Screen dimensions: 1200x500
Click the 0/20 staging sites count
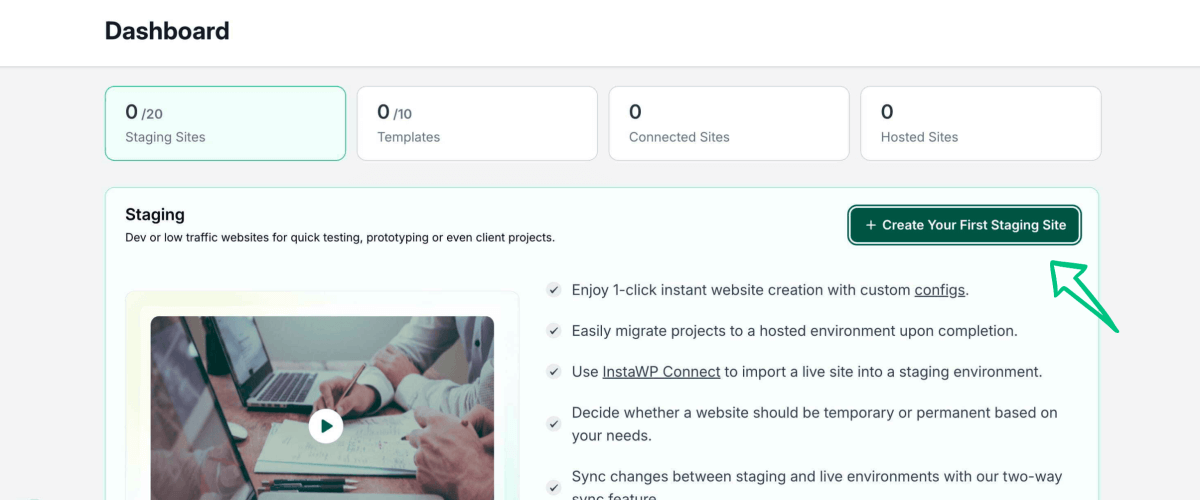click(144, 113)
